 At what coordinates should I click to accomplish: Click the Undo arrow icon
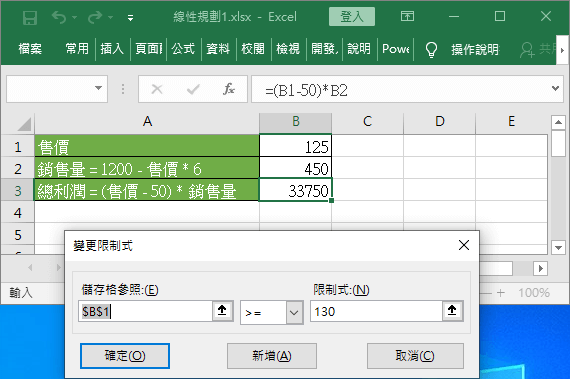click(59, 17)
